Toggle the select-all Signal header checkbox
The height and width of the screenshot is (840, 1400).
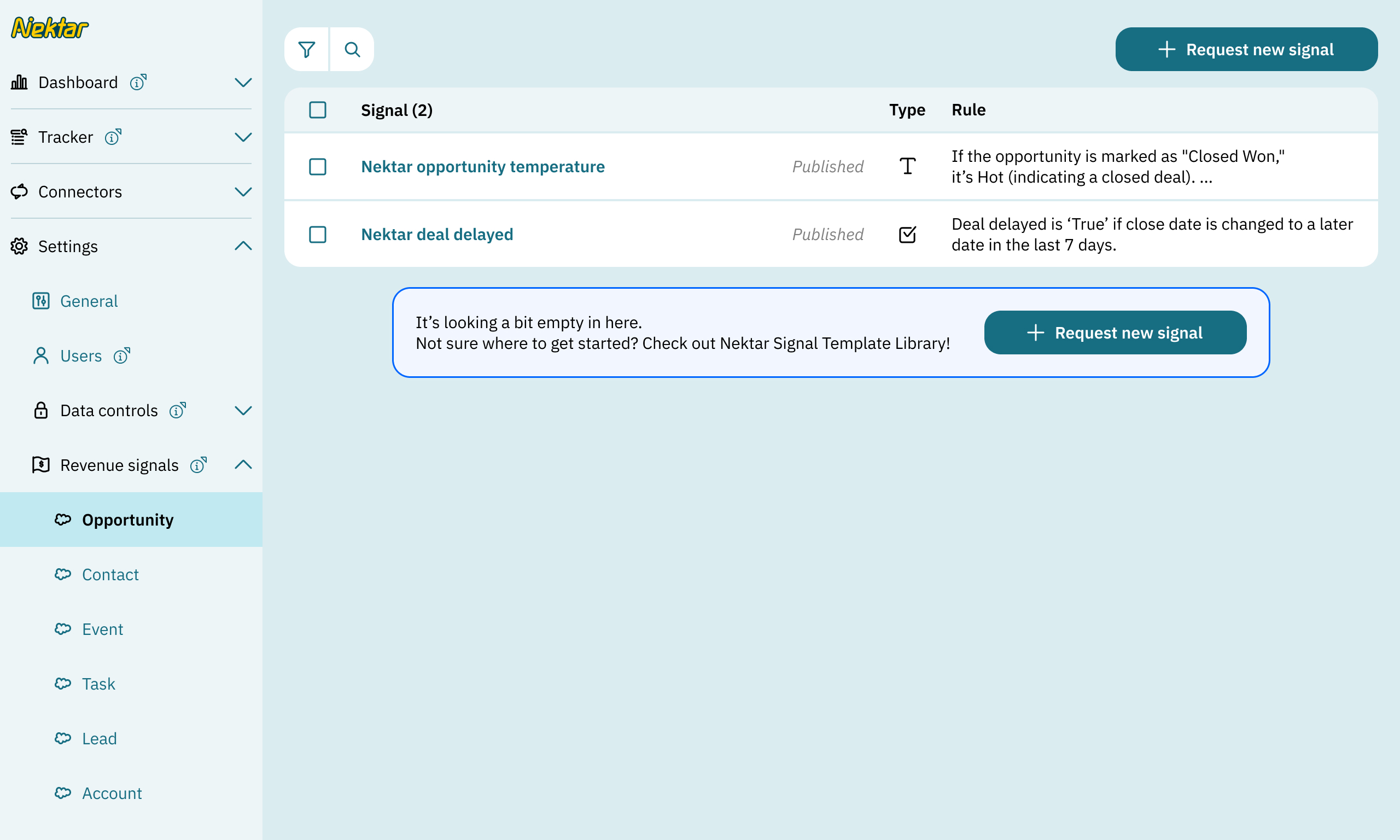coord(318,109)
